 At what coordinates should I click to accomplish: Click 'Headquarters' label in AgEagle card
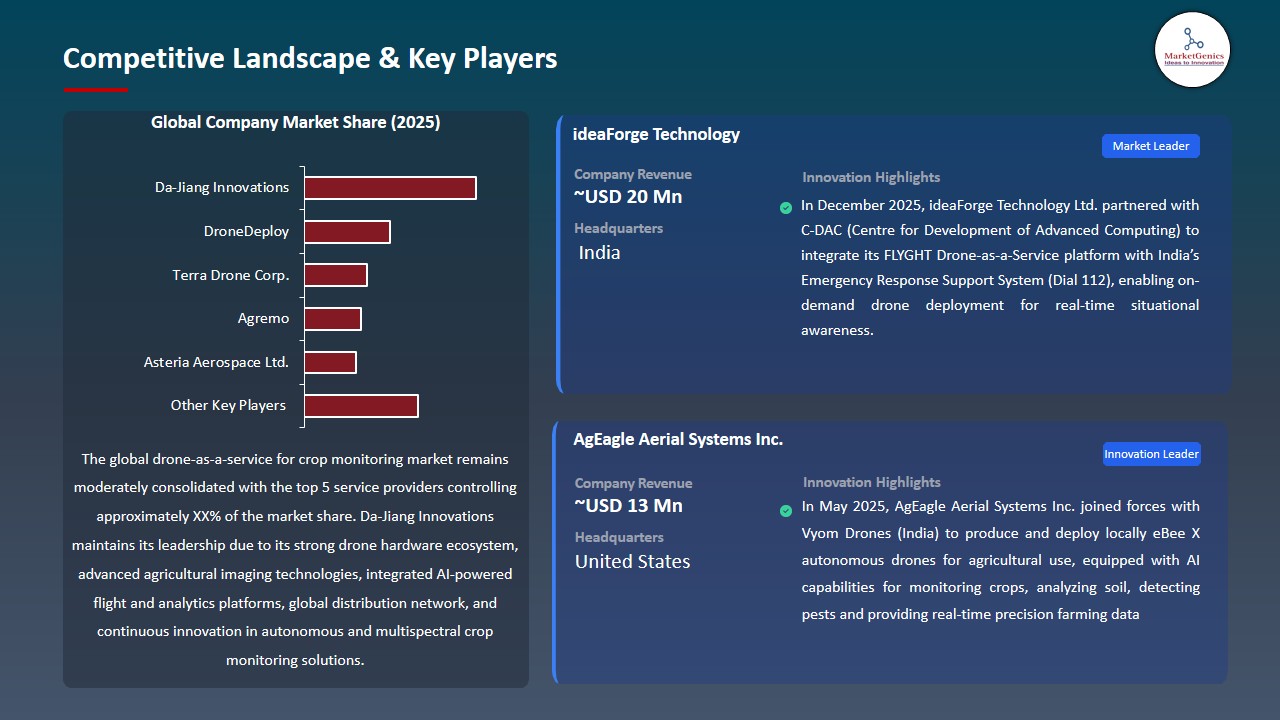point(620,538)
